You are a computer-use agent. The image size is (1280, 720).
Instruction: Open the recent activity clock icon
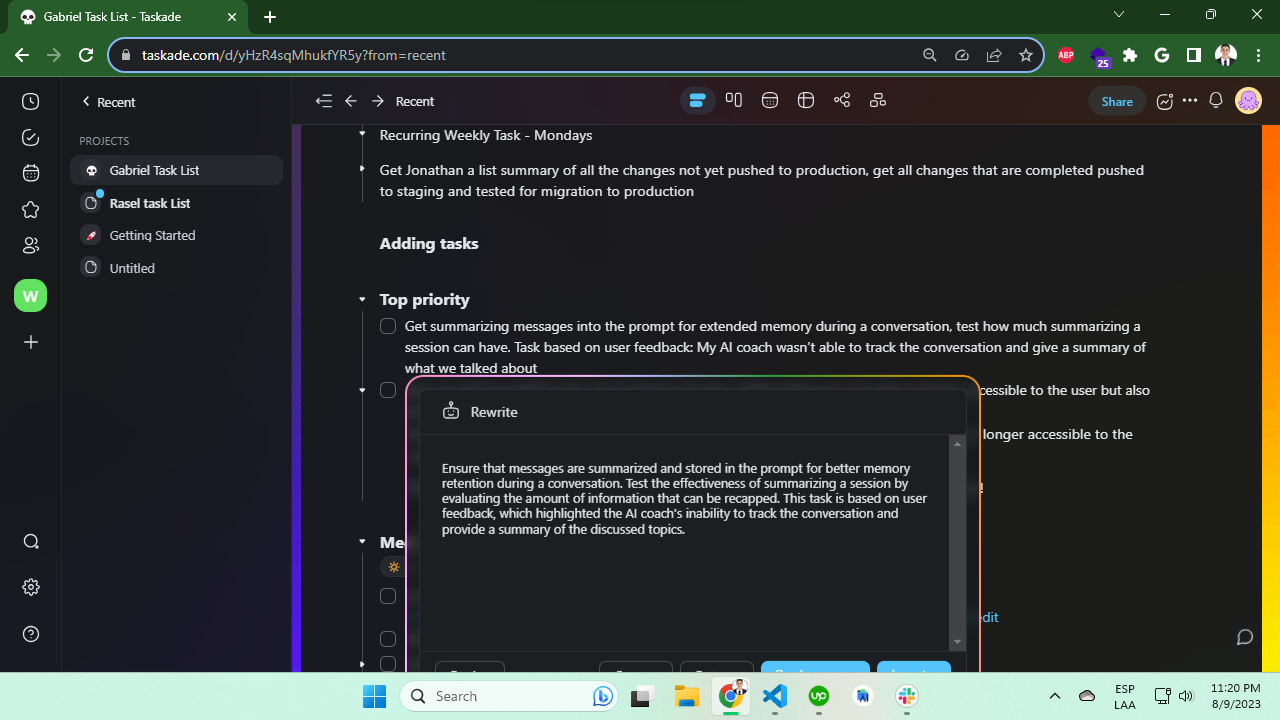[30, 102]
